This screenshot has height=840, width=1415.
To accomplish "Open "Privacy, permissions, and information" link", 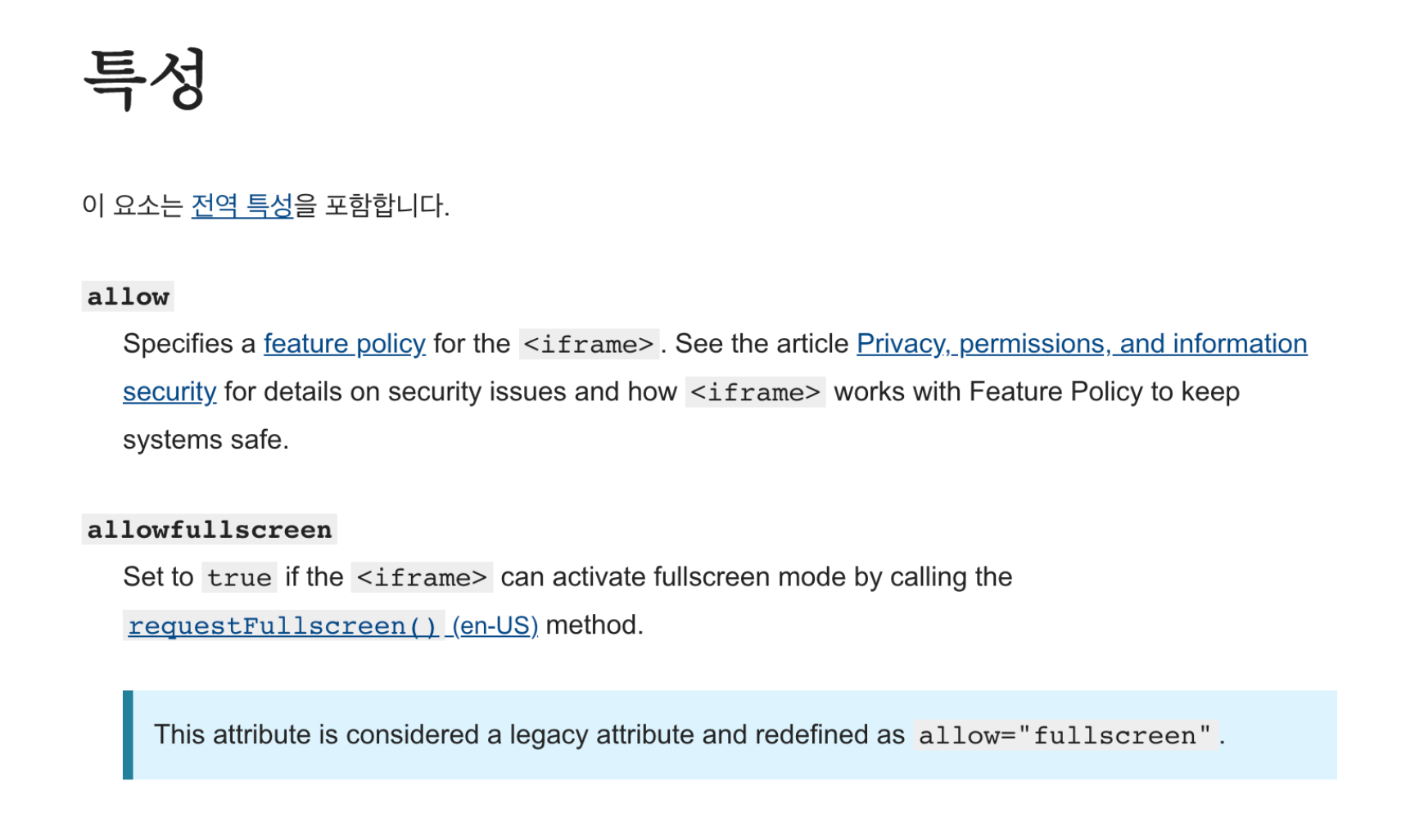I will click(x=1081, y=344).
